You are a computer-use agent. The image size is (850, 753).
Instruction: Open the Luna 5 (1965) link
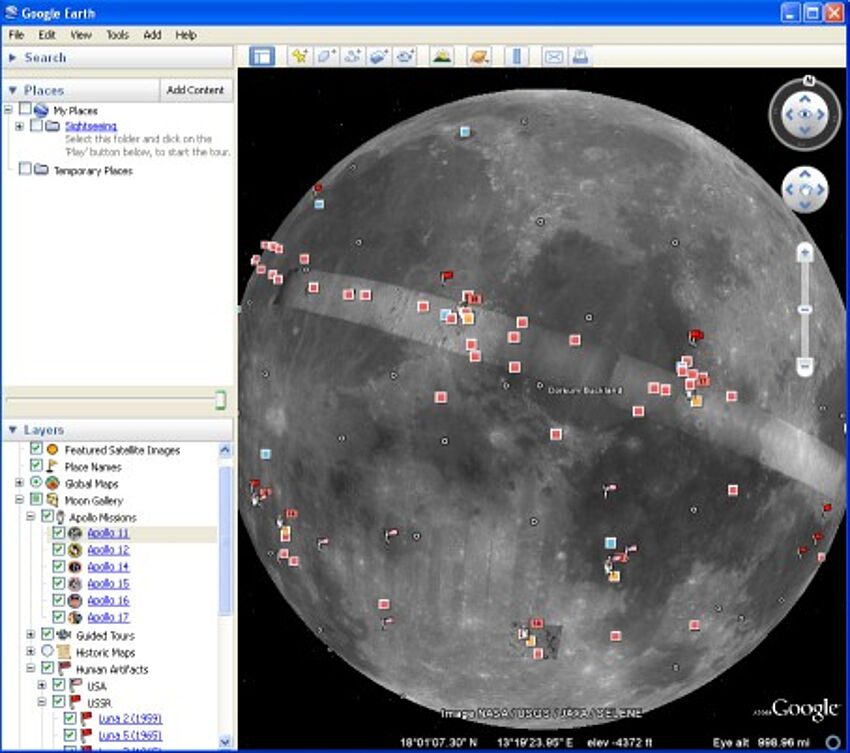point(130,735)
